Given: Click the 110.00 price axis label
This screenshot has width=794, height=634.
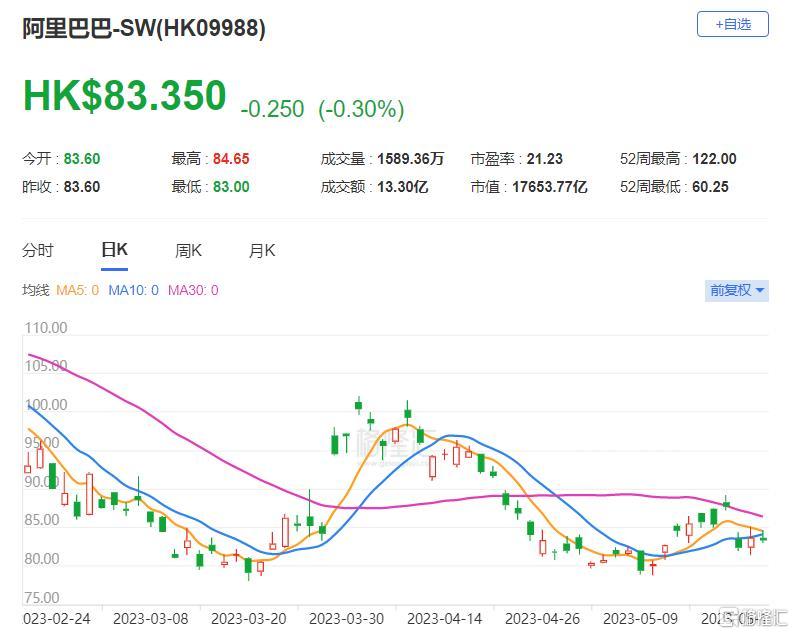Looking at the screenshot, I should (x=46, y=328).
